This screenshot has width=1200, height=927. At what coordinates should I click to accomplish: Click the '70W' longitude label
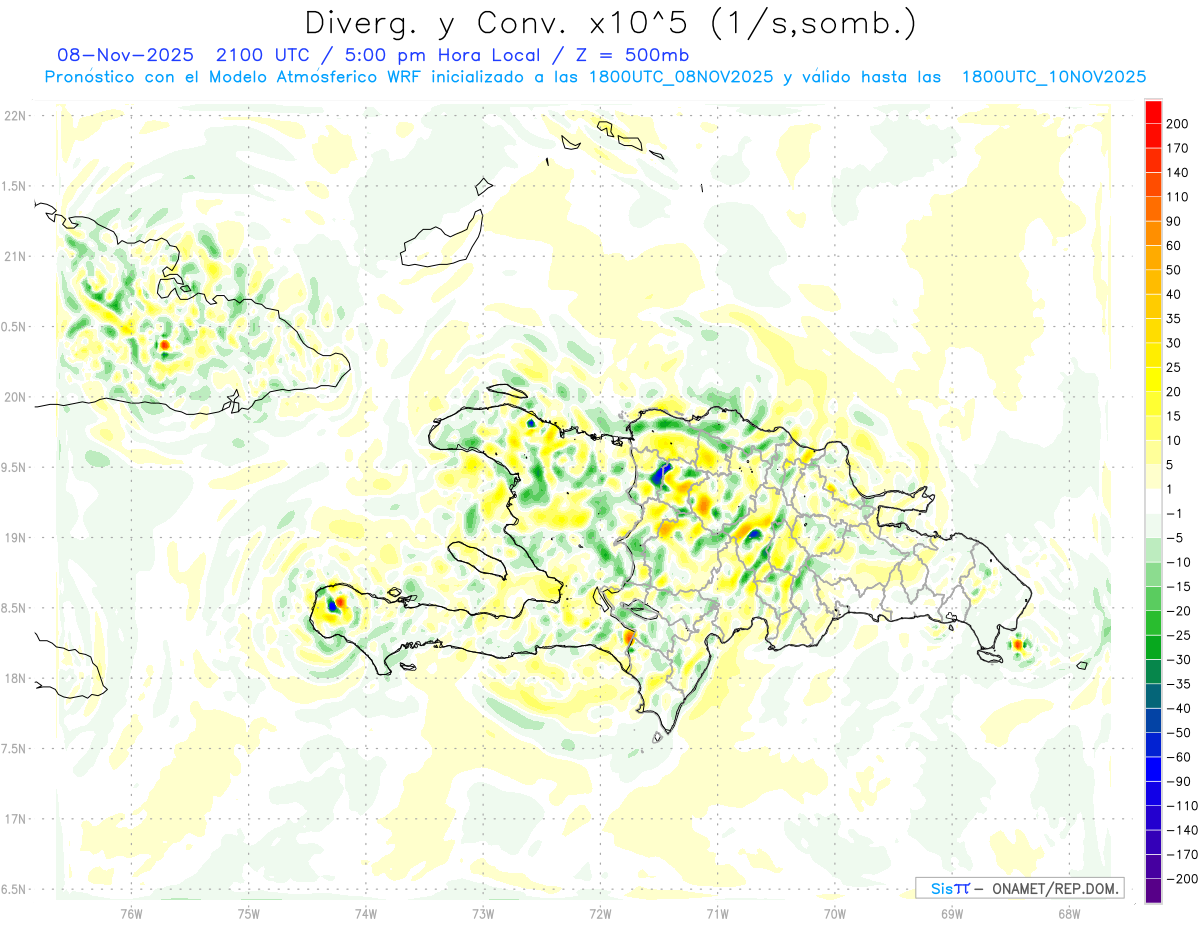click(834, 913)
